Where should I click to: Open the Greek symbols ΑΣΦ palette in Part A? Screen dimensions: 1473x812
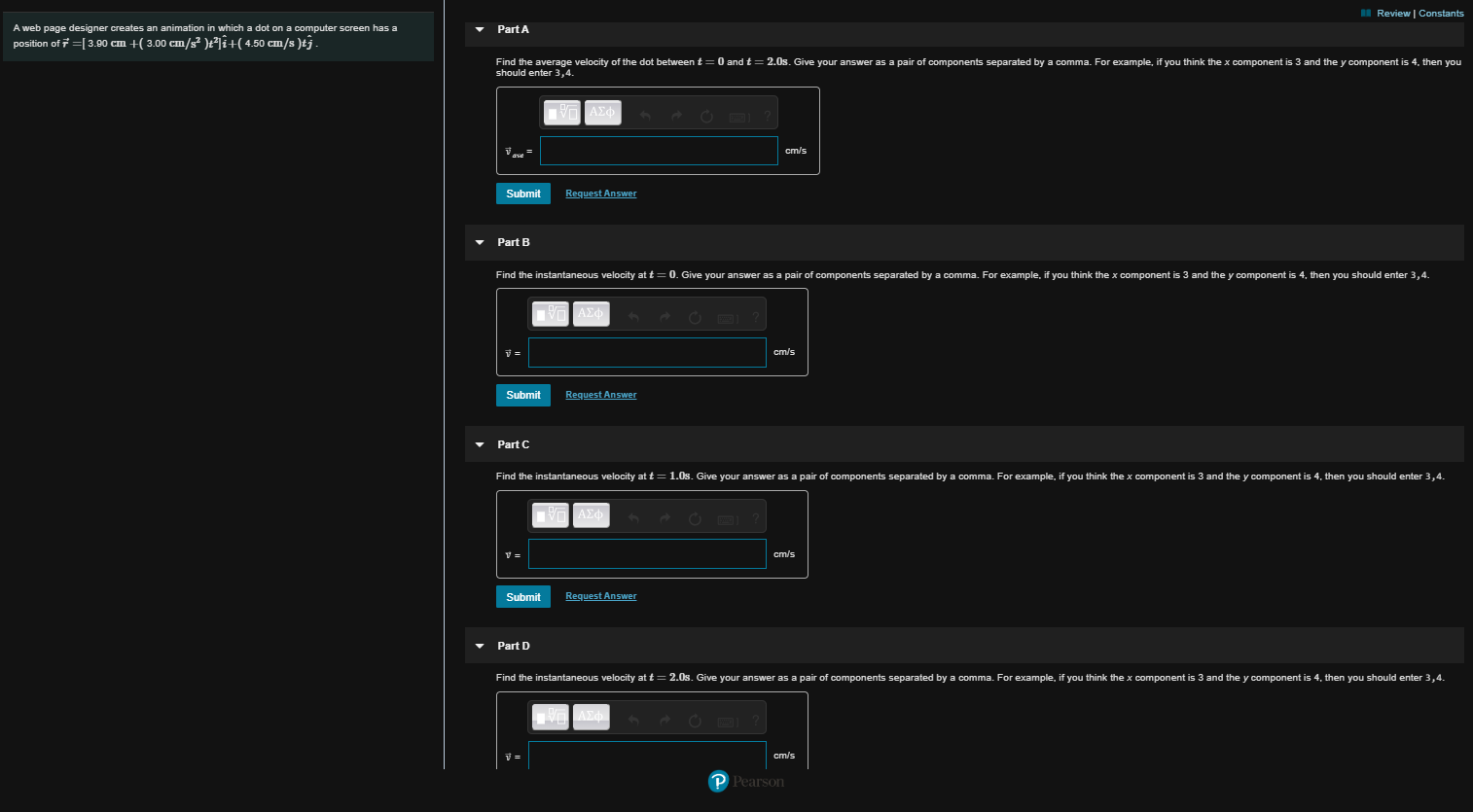602,112
